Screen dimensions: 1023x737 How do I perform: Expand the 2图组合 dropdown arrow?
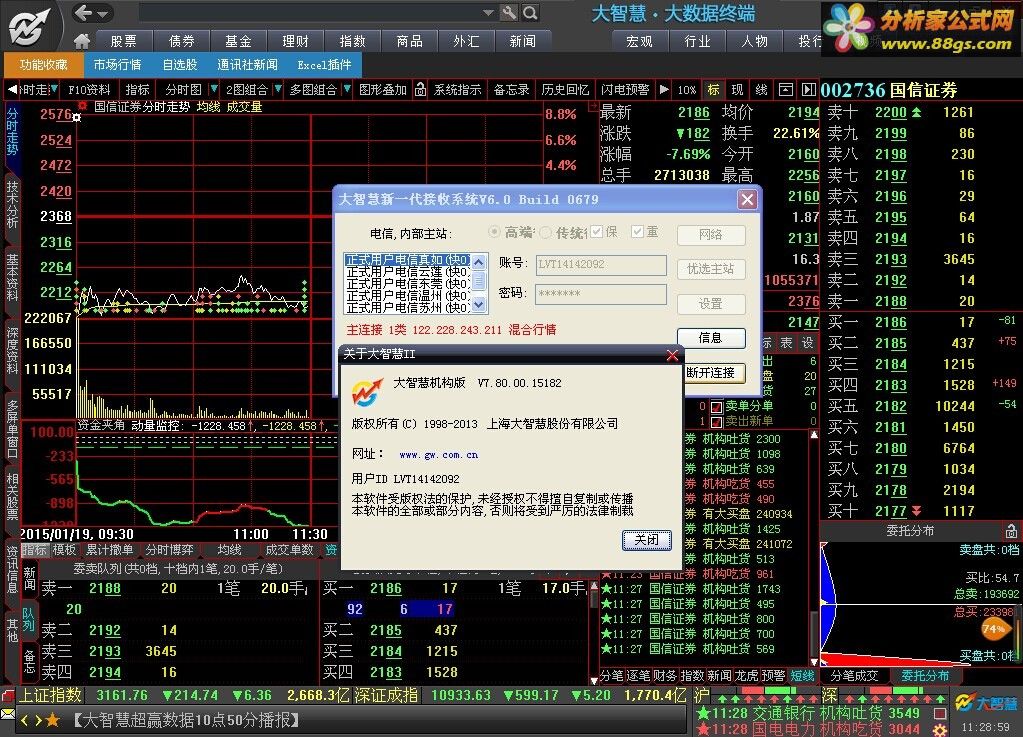pos(278,89)
